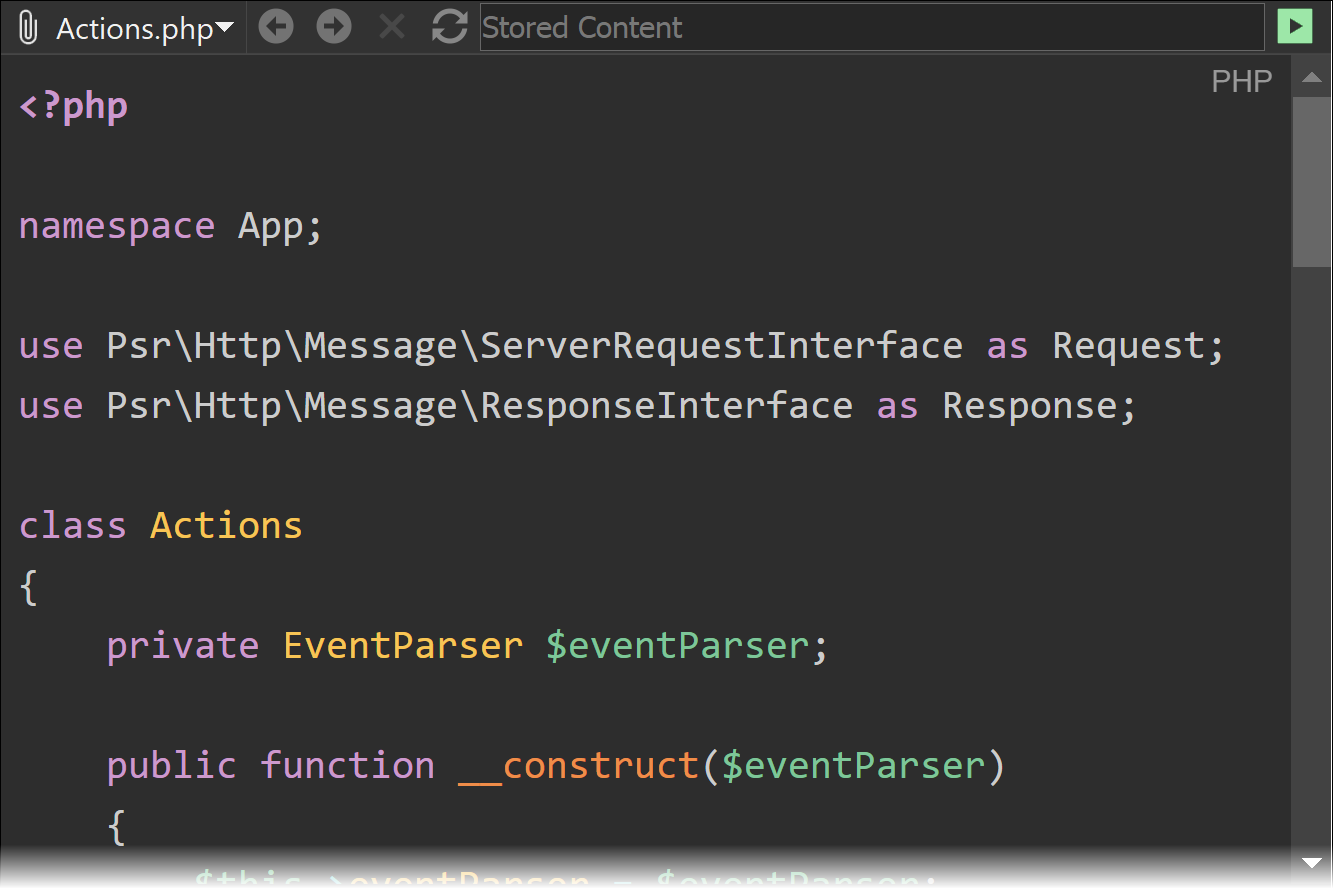Click the App; namespace name
The width and height of the screenshot is (1333, 889).
281,226
